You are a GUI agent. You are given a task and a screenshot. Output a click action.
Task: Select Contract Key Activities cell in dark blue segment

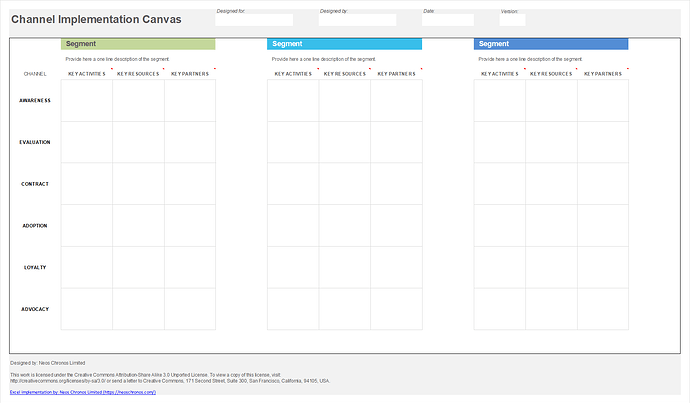(x=499, y=184)
